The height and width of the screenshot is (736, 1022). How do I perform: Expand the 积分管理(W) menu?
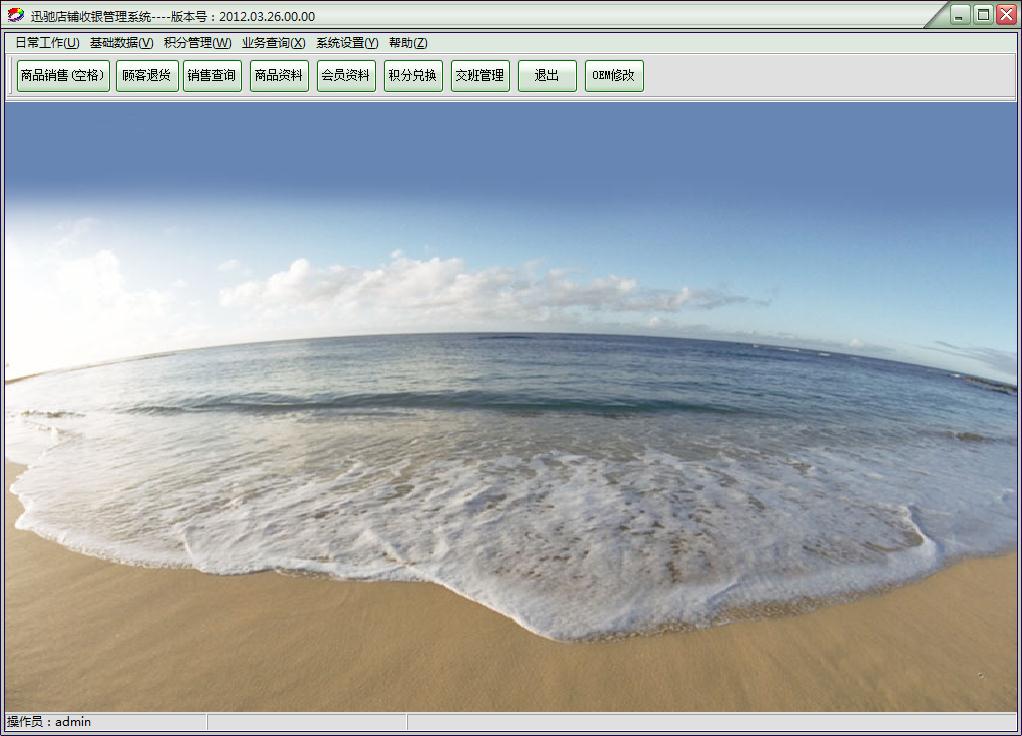point(197,43)
